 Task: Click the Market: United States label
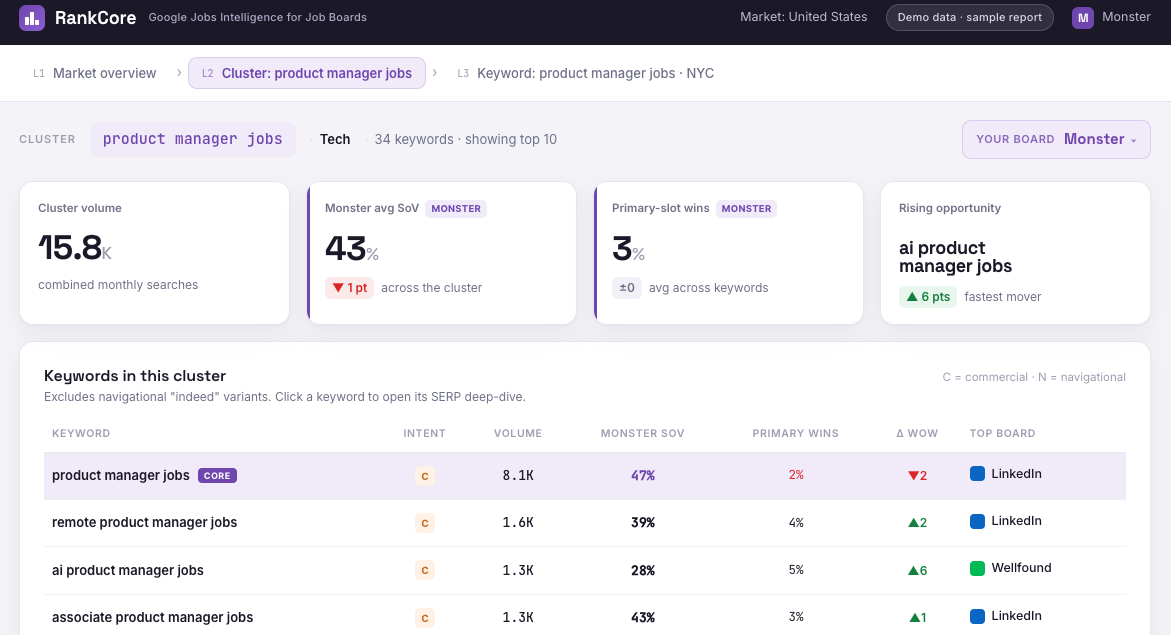(x=804, y=16)
